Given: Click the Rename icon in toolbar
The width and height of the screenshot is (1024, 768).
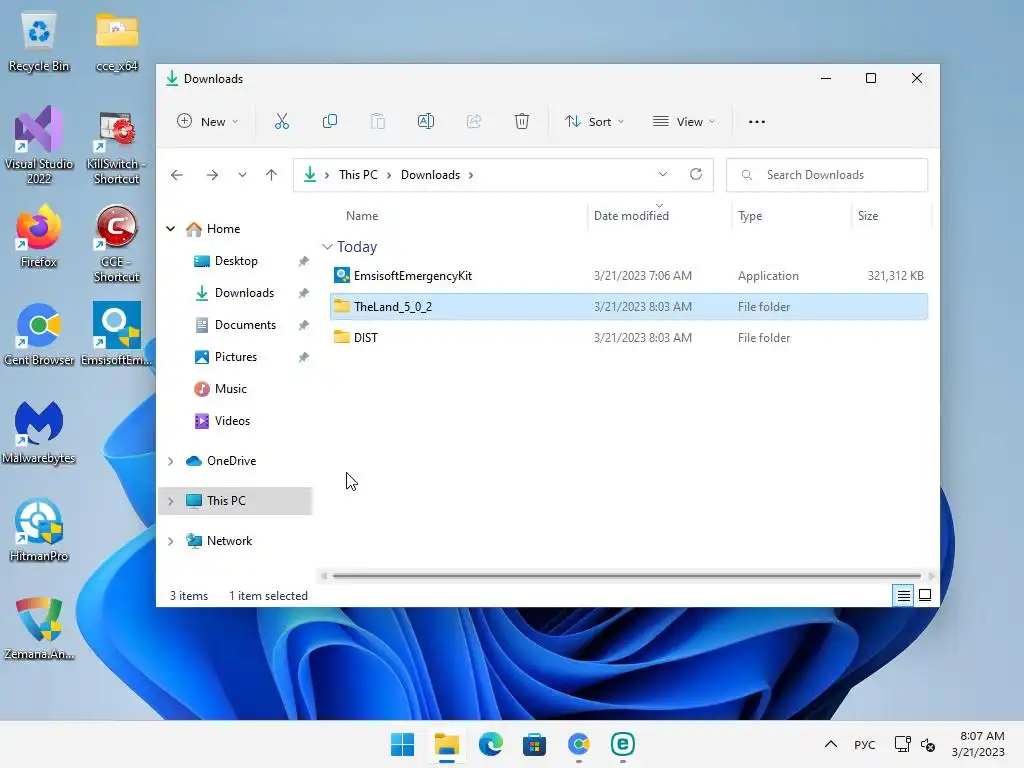Looking at the screenshot, I should pos(426,121).
